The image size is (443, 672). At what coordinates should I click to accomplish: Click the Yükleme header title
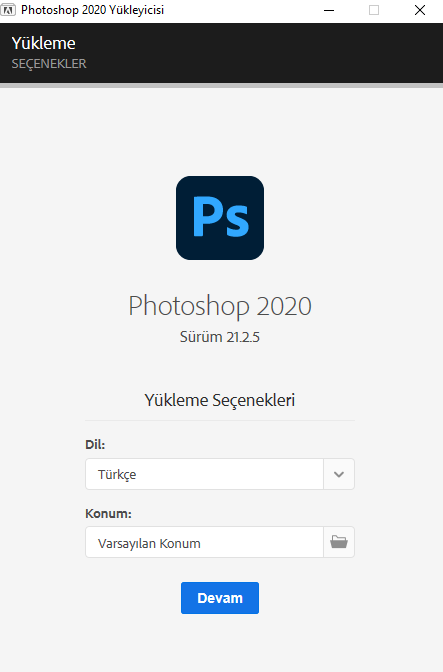point(43,43)
